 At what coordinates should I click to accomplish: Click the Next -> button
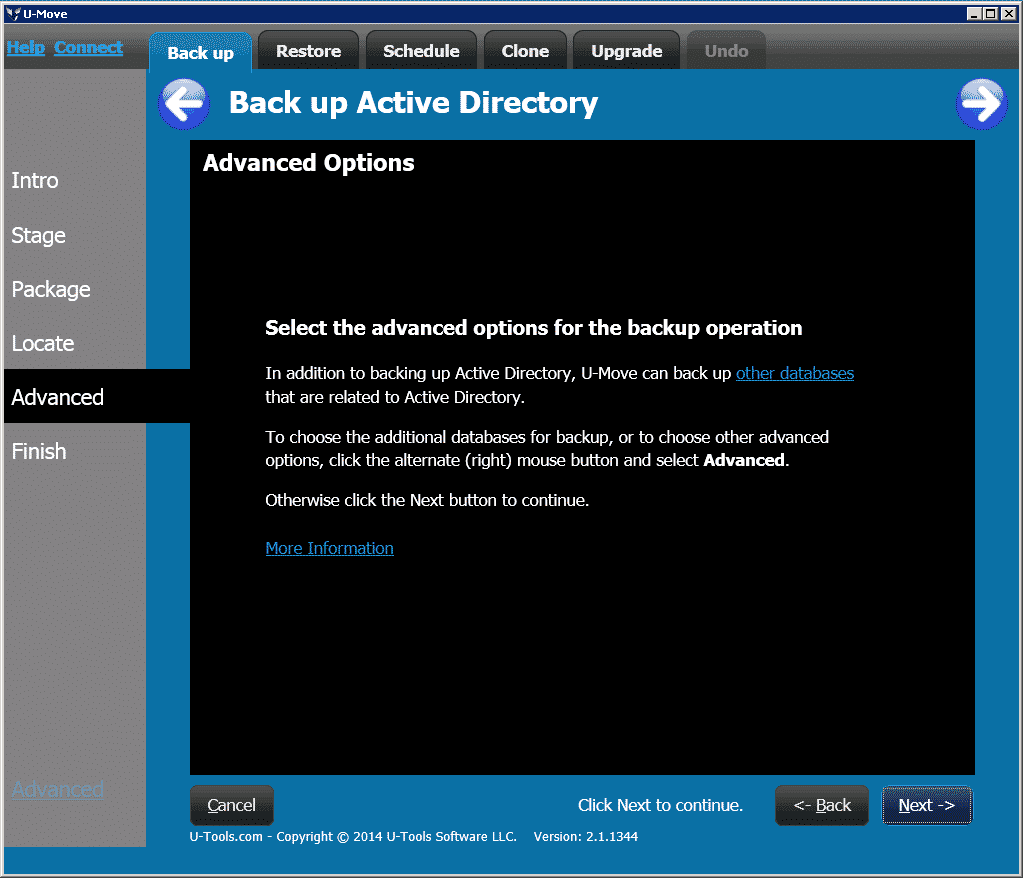click(x=926, y=805)
